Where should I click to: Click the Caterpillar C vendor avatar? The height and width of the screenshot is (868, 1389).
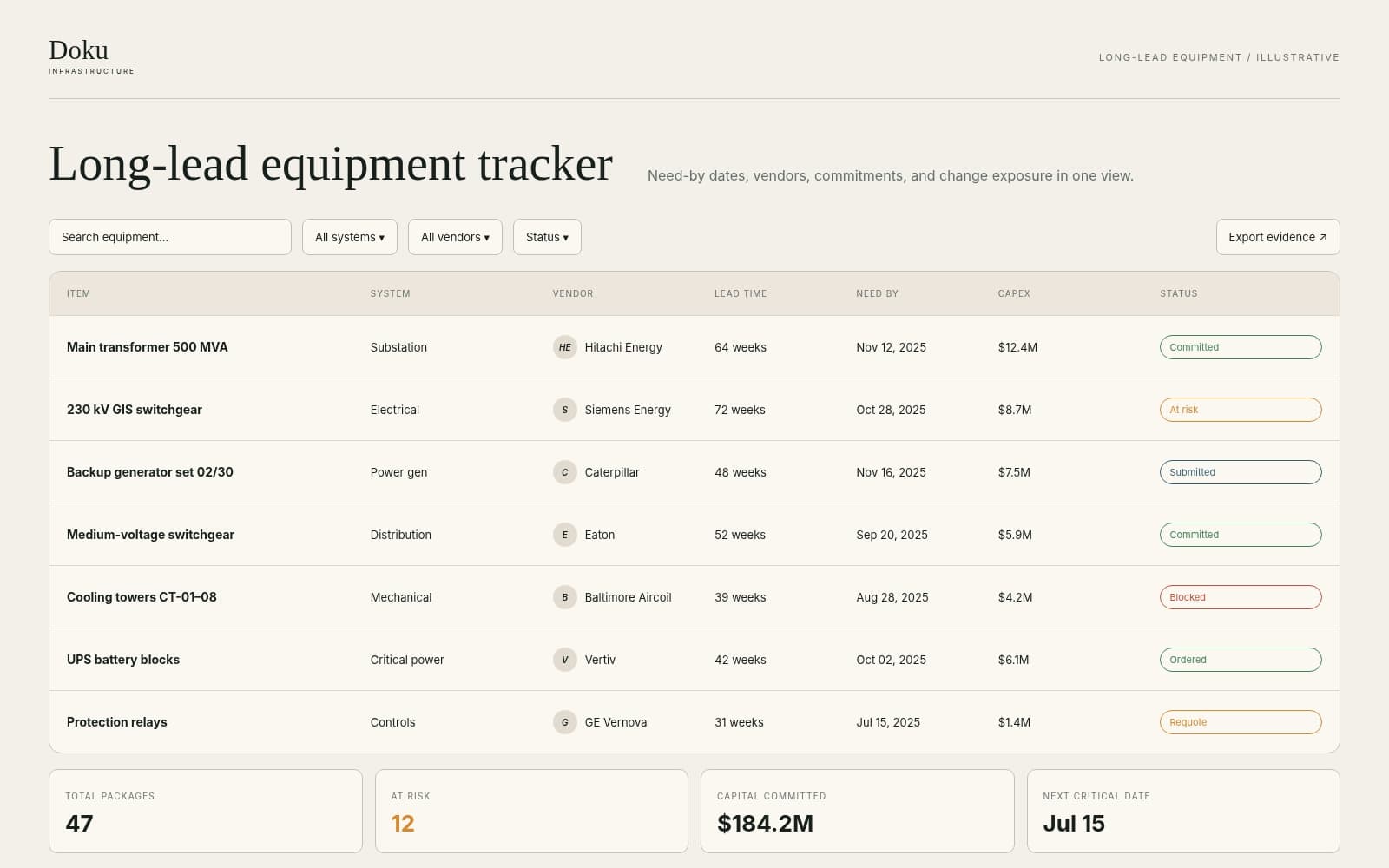pos(564,472)
